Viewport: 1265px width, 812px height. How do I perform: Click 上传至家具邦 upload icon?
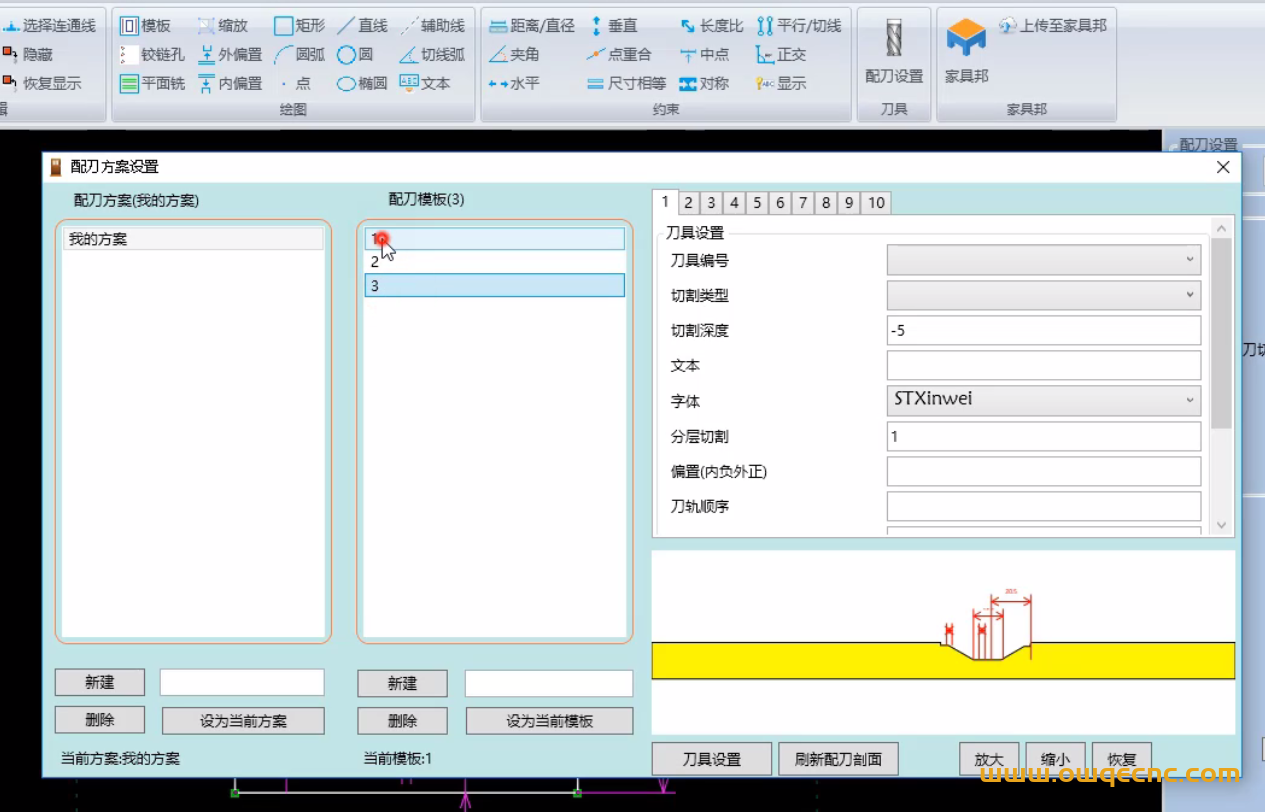pos(1052,26)
